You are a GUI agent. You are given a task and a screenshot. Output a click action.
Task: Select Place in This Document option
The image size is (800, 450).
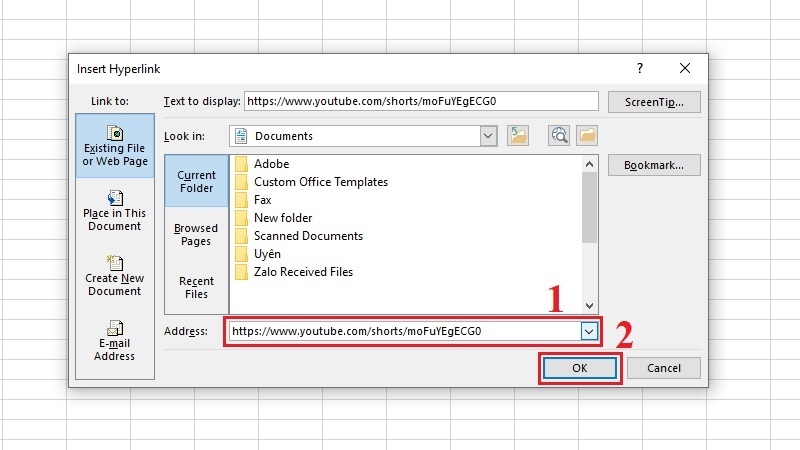[115, 211]
